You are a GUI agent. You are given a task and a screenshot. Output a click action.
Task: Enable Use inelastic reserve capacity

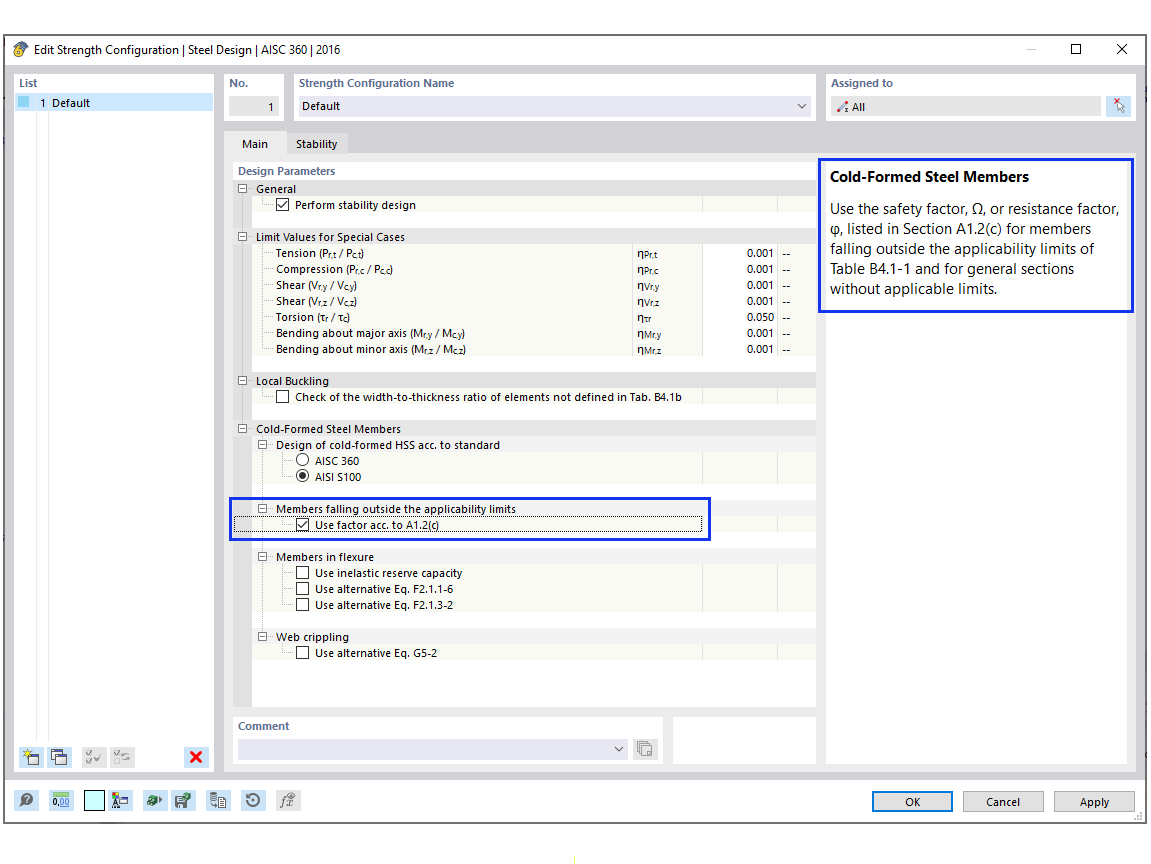pyautogui.click(x=302, y=572)
